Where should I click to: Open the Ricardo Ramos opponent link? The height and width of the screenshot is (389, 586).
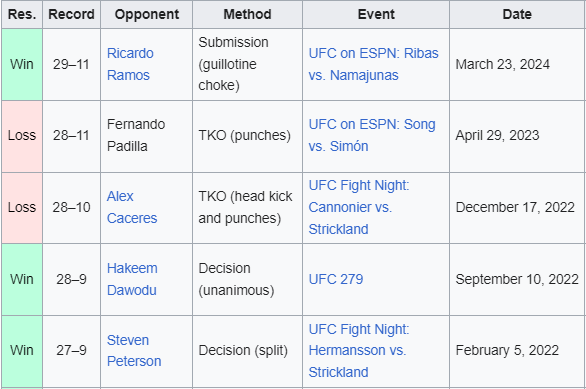coord(130,64)
